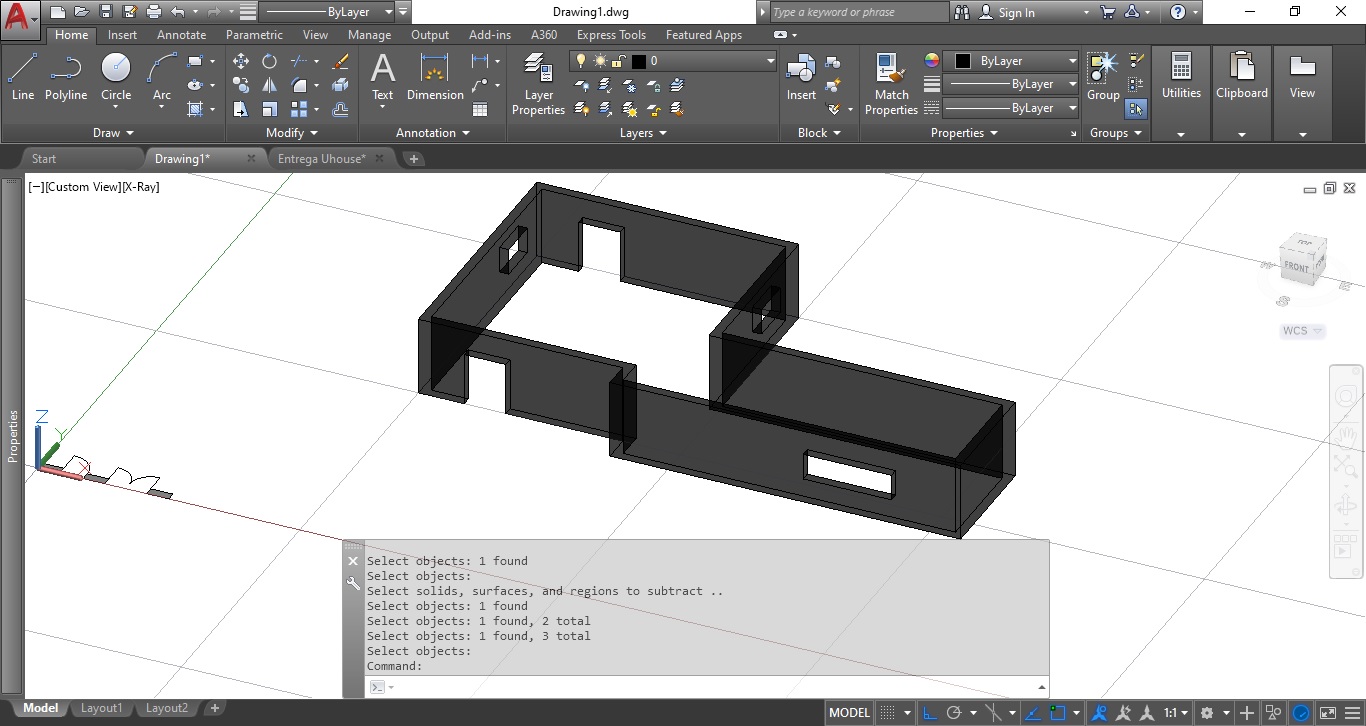The width and height of the screenshot is (1366, 726).
Task: Toggle Ortho mode in status bar
Action: pos(930,713)
